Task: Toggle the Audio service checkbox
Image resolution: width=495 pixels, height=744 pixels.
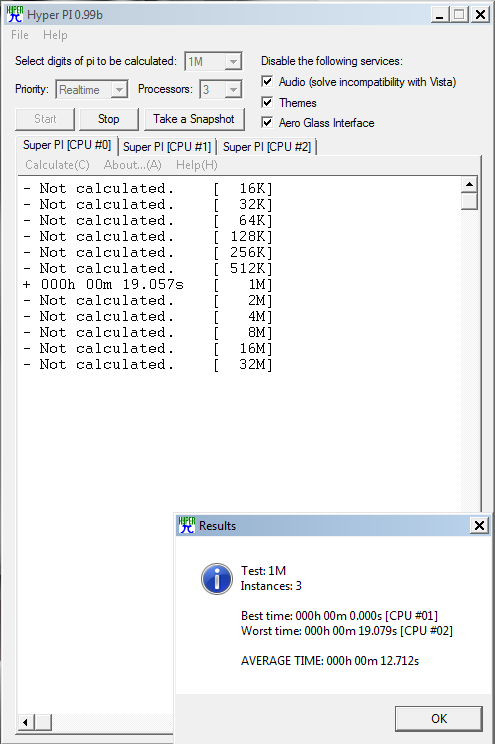Action: (267, 82)
